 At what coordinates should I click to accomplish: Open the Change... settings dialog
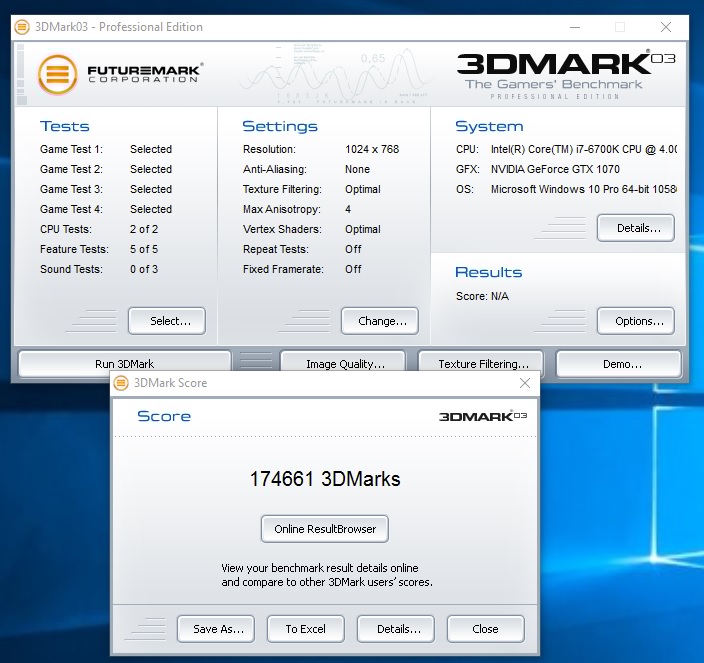point(380,321)
